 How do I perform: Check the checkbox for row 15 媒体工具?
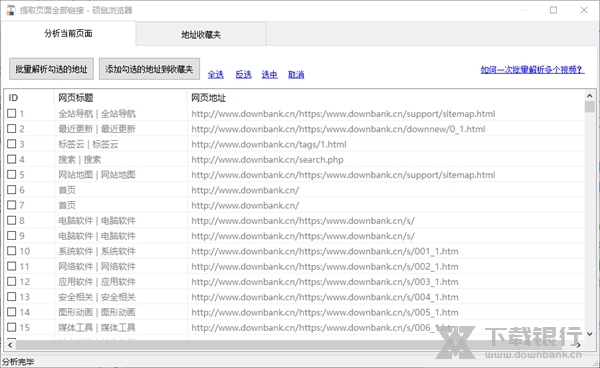tap(12, 327)
